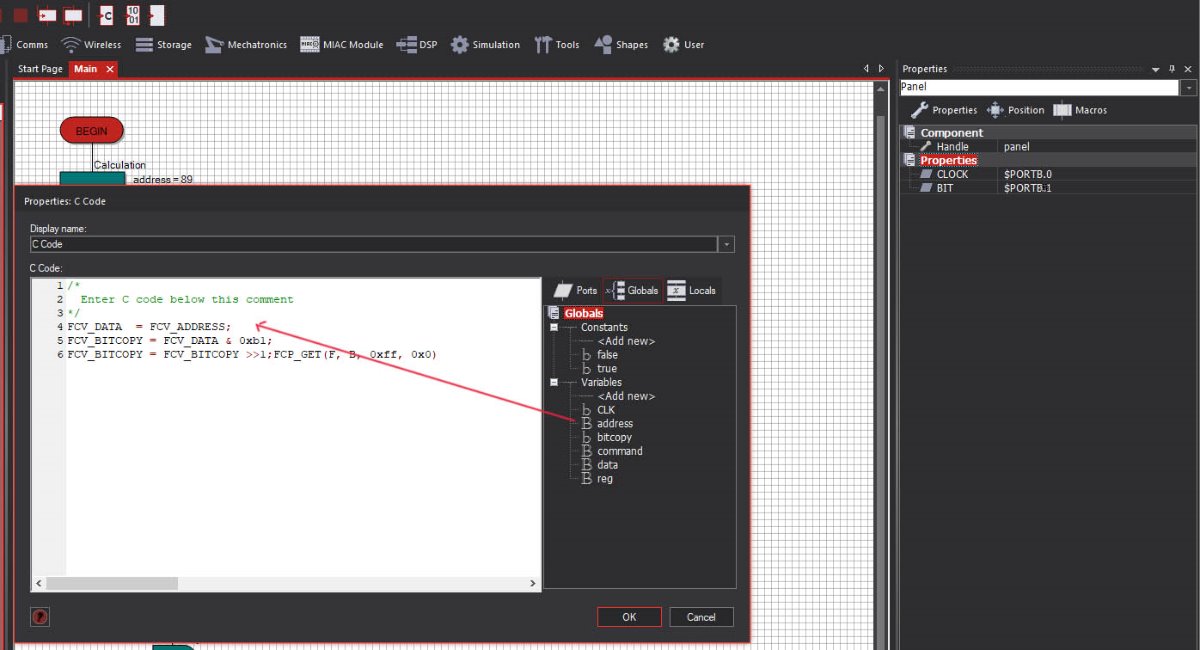This screenshot has width=1200, height=650.
Task: Open the Comms component category
Action: coord(24,44)
